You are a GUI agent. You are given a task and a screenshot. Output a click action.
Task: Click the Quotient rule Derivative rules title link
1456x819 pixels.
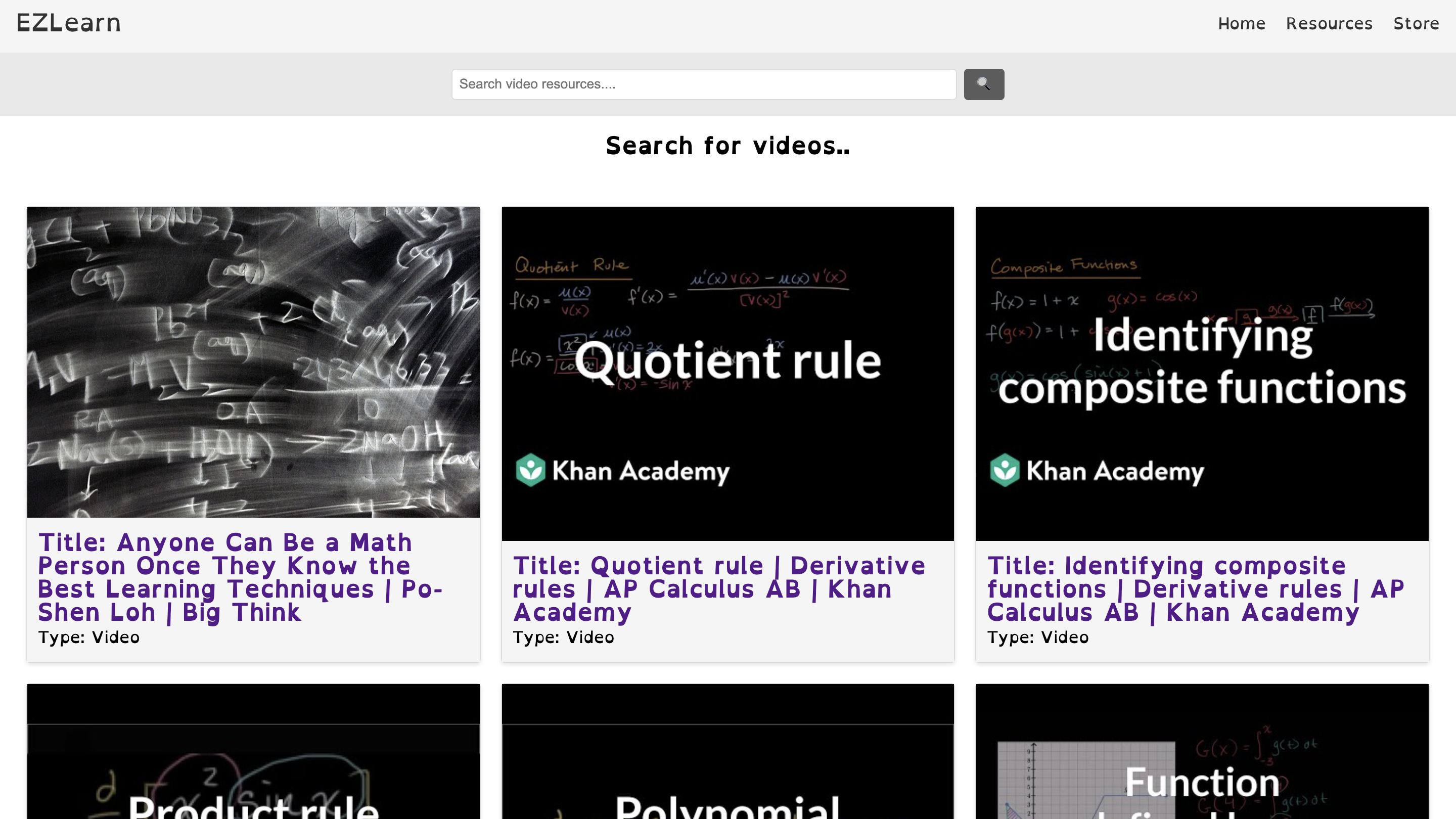718,588
